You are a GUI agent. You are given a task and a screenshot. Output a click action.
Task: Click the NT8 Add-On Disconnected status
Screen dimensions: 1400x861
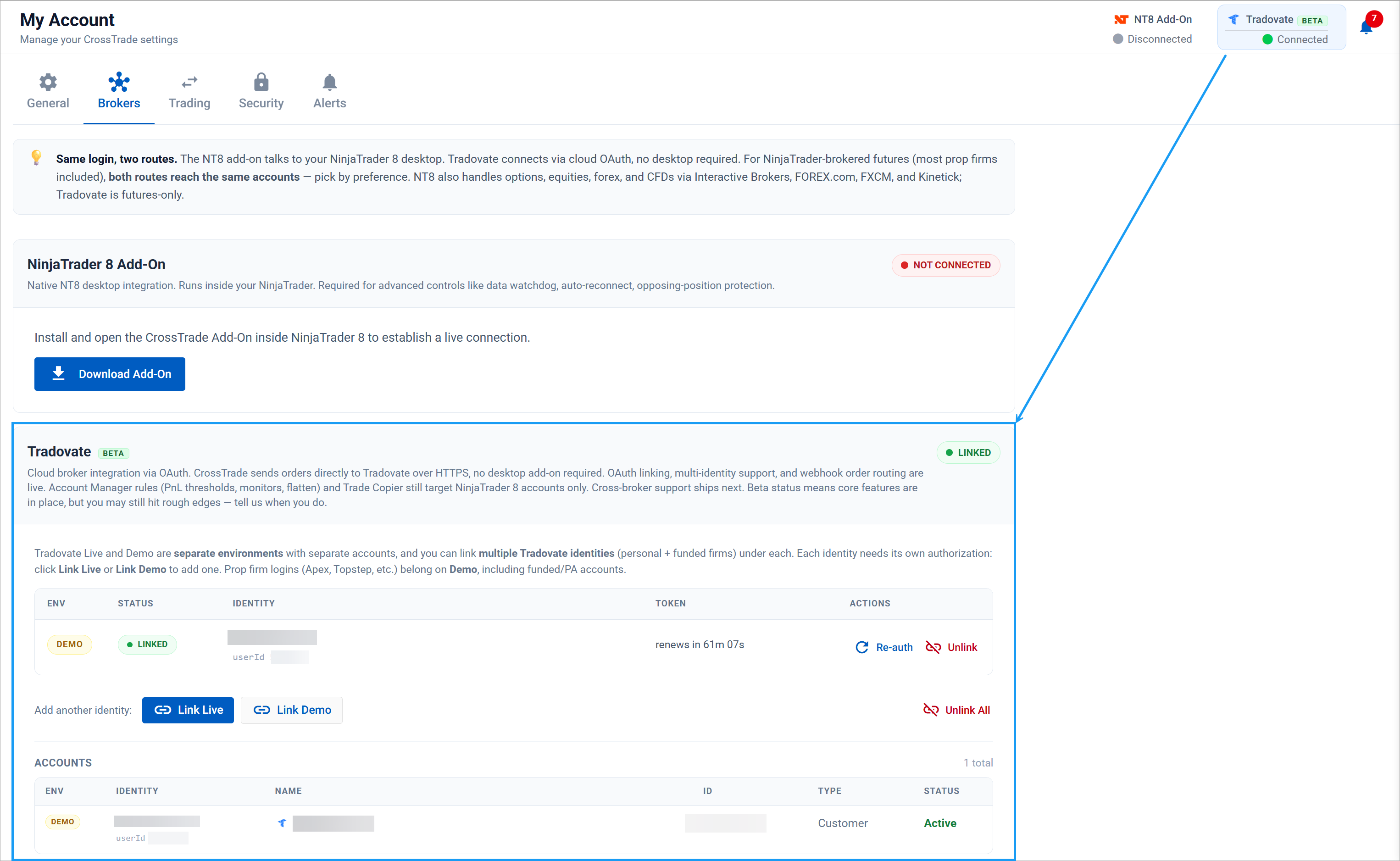pos(1152,28)
